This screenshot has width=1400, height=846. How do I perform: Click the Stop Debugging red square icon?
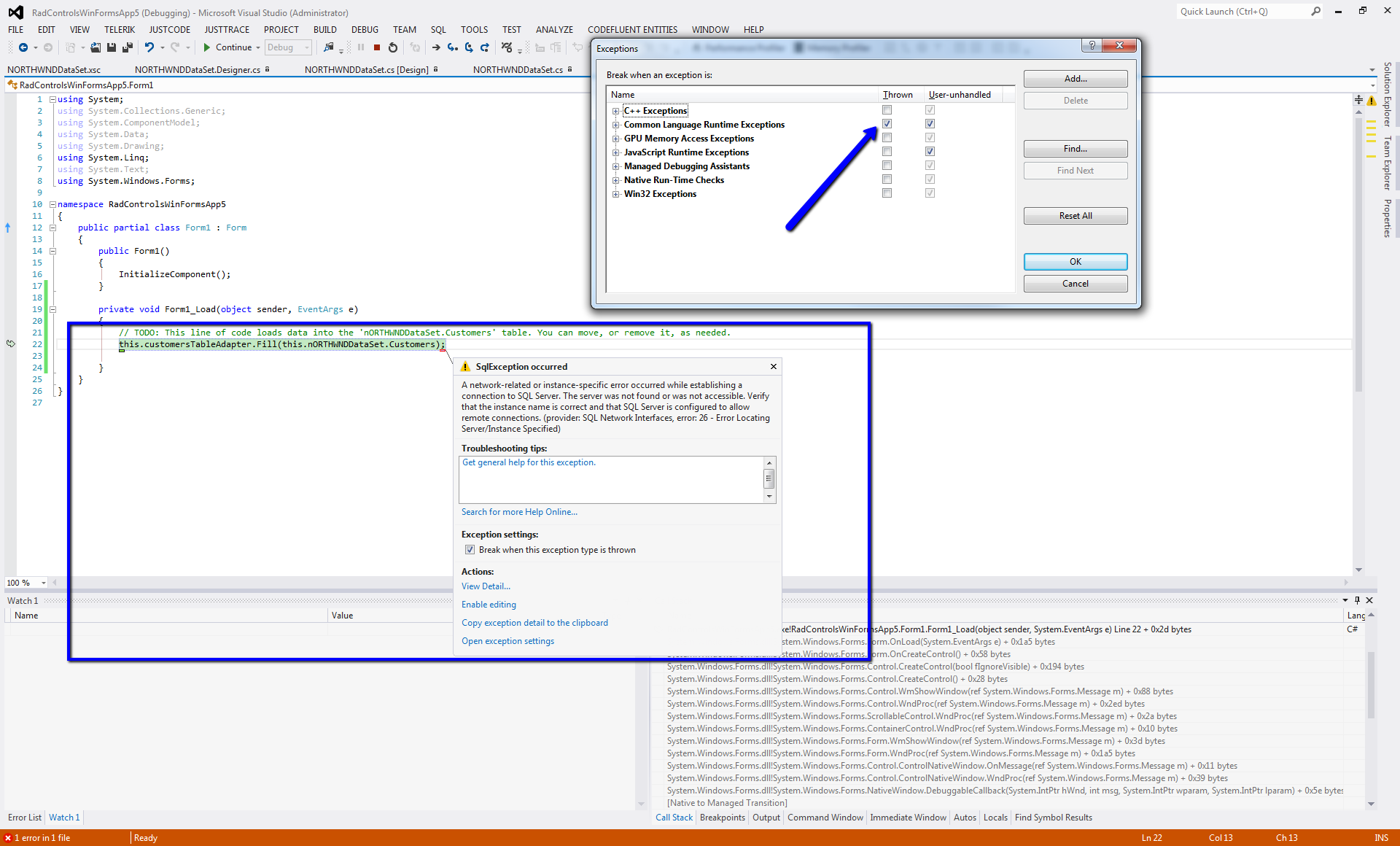tap(377, 47)
